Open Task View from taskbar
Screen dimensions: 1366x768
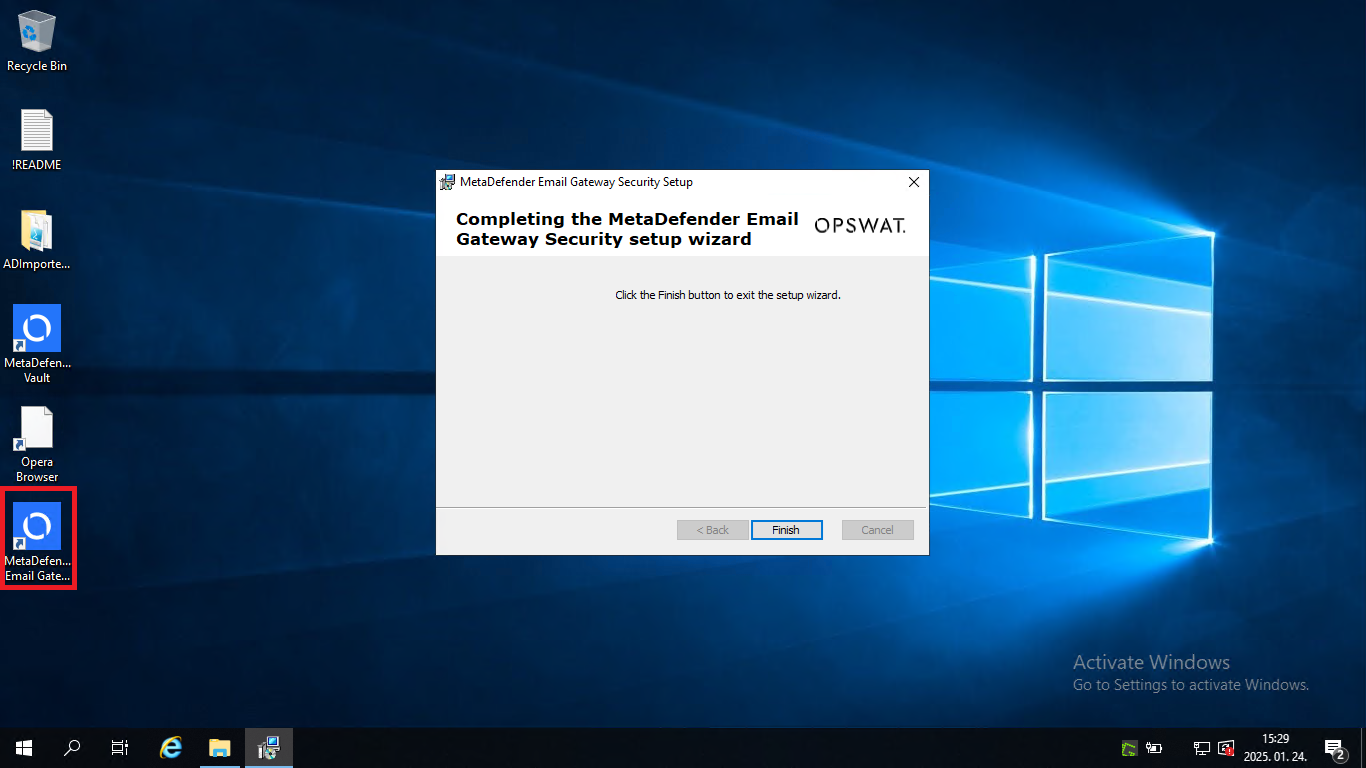[120, 747]
